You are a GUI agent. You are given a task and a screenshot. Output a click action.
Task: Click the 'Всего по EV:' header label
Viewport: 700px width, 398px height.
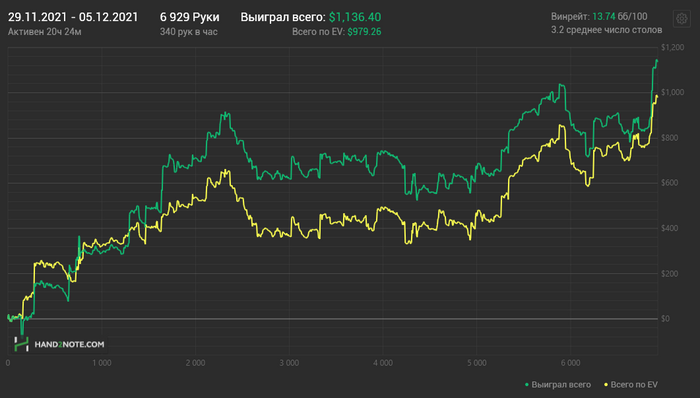pyautogui.click(x=319, y=32)
